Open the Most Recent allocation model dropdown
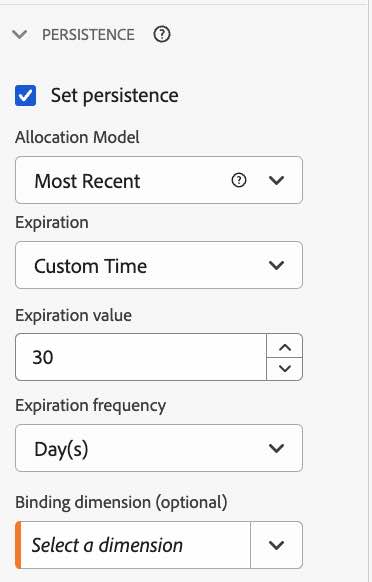 159,180
